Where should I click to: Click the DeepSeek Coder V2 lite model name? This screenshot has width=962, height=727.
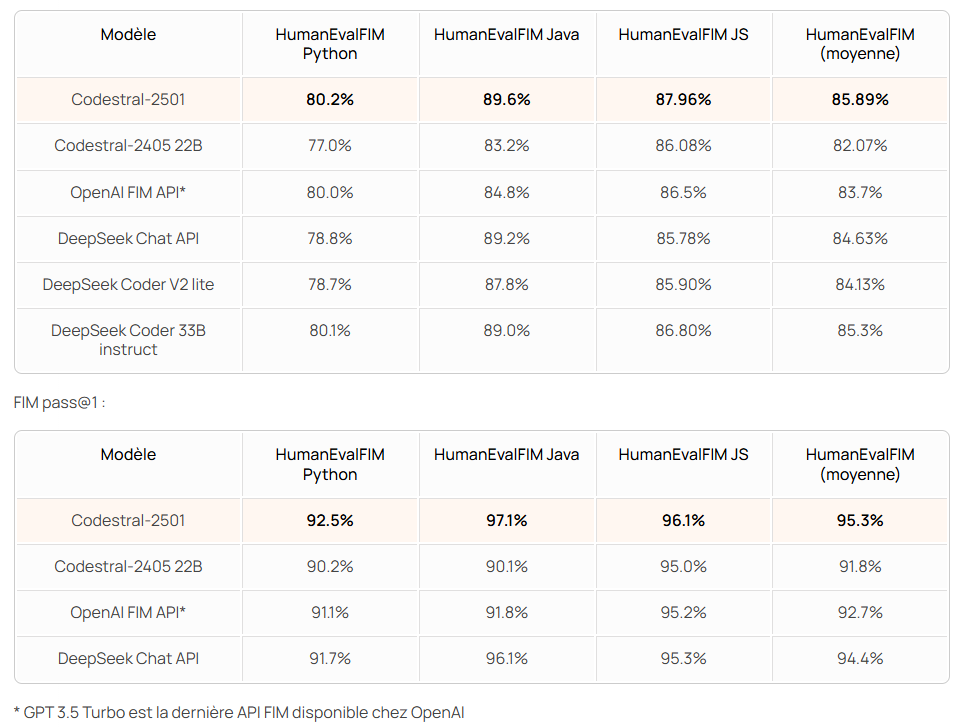pyautogui.click(x=128, y=285)
